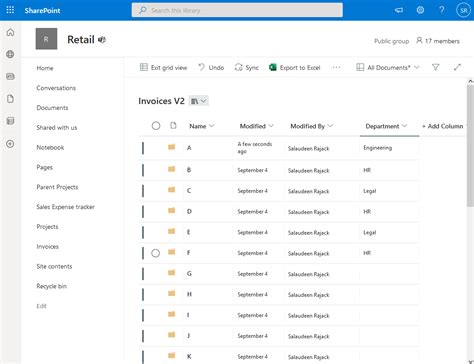
Task: Open the news icon in left rail
Action: click(10, 76)
